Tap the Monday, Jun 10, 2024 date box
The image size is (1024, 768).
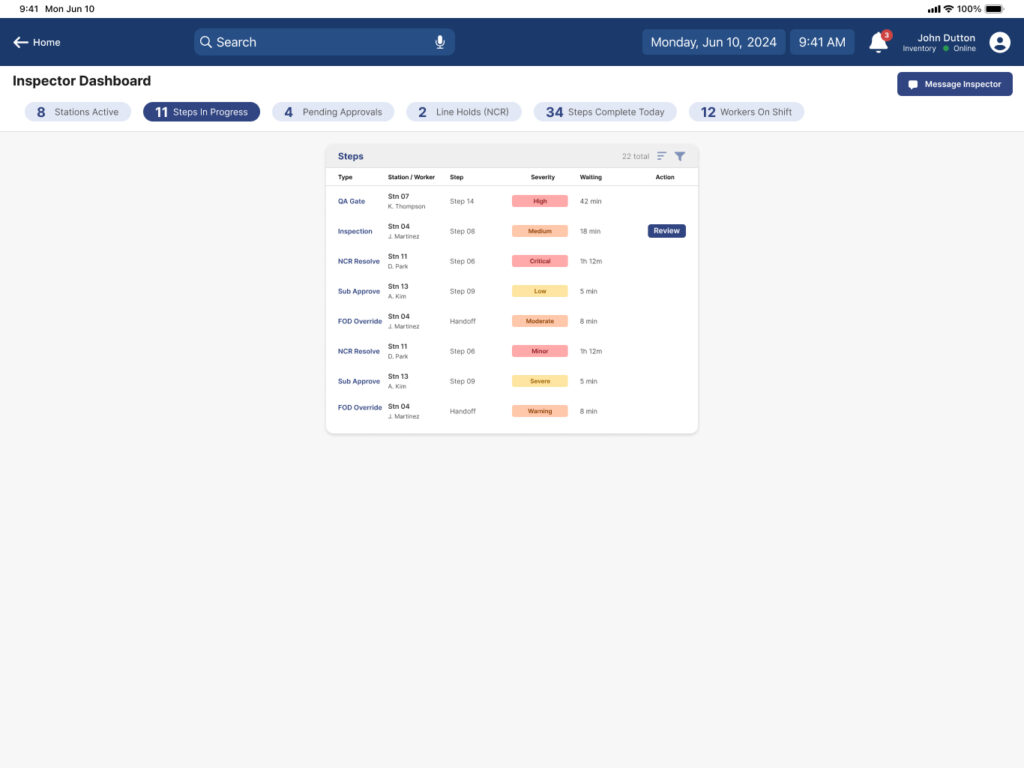point(713,42)
